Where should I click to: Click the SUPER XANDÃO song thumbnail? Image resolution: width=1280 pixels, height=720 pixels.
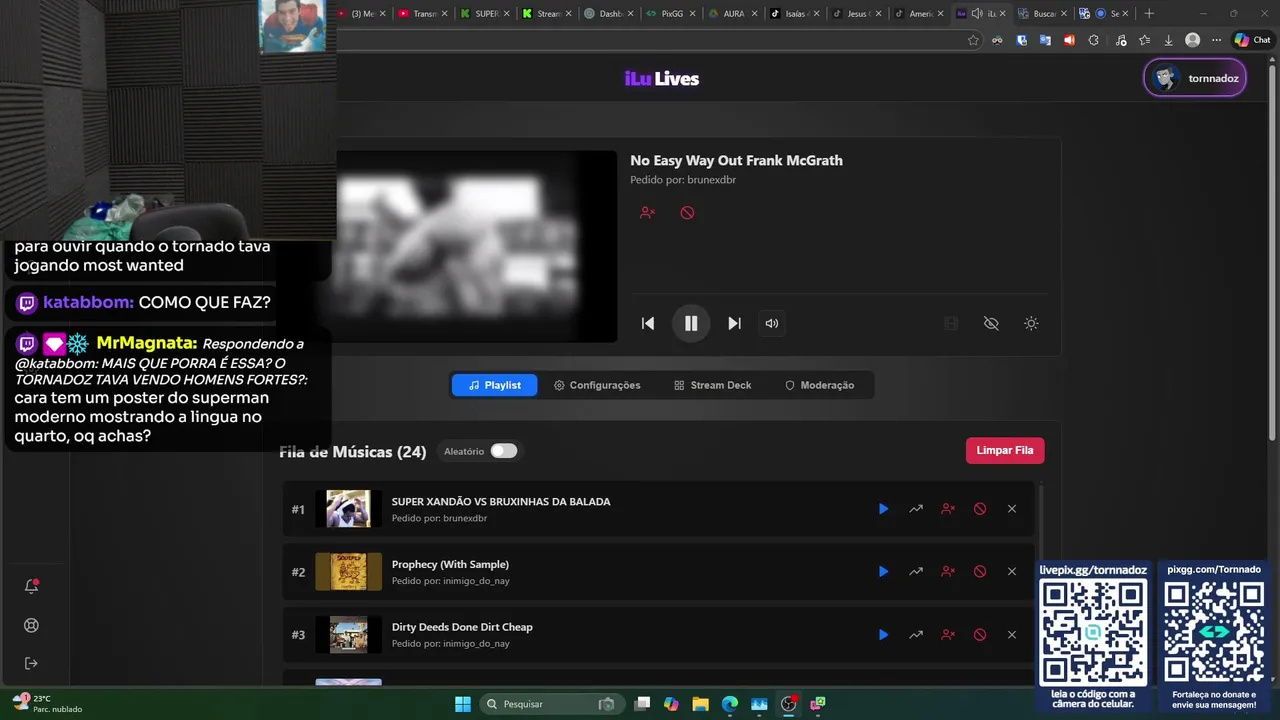348,509
